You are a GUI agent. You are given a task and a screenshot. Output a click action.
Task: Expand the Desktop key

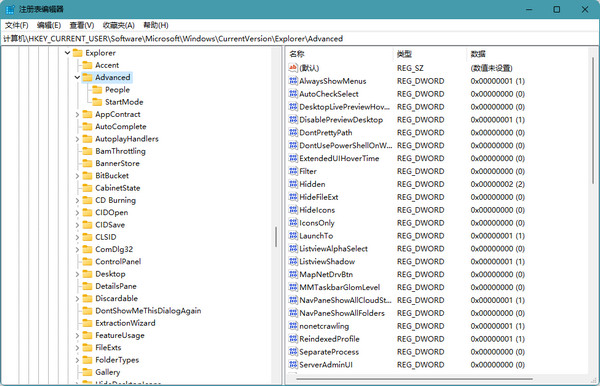tap(77, 274)
